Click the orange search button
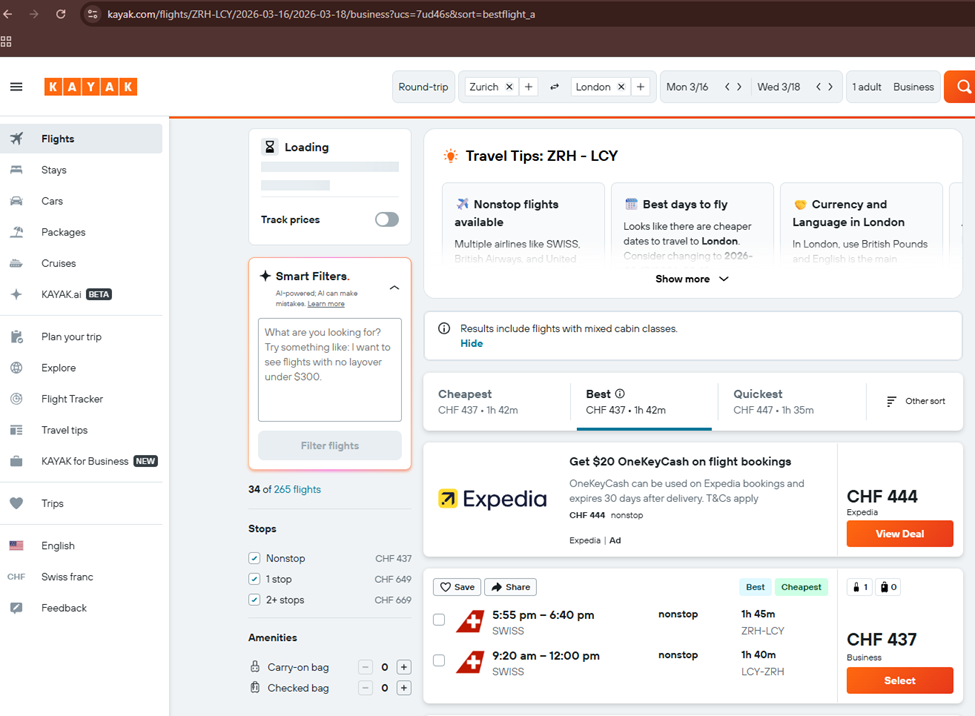 click(x=960, y=86)
